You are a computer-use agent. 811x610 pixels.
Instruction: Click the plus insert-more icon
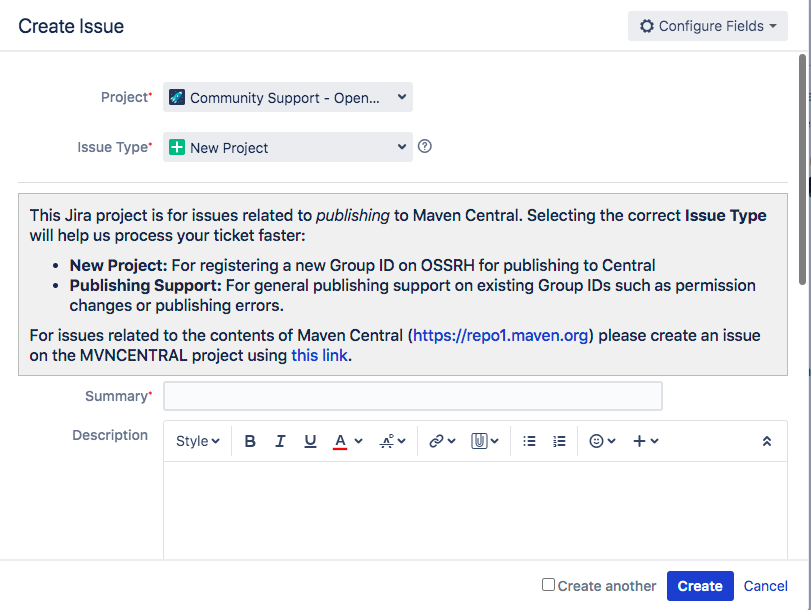[639, 441]
